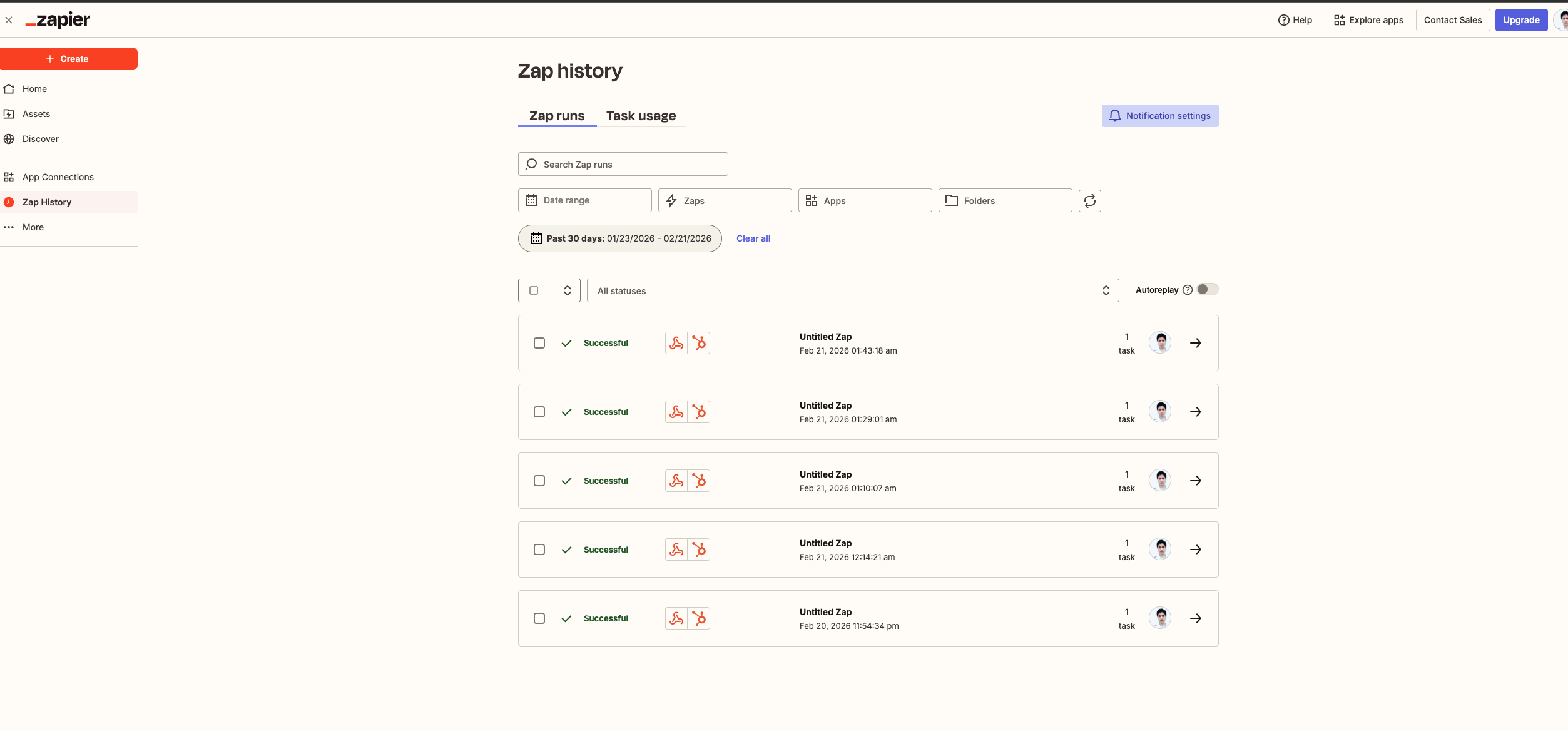Click the Webhooks icon on the first Zap run
The width and height of the screenshot is (1568, 731).
[x=676, y=343]
